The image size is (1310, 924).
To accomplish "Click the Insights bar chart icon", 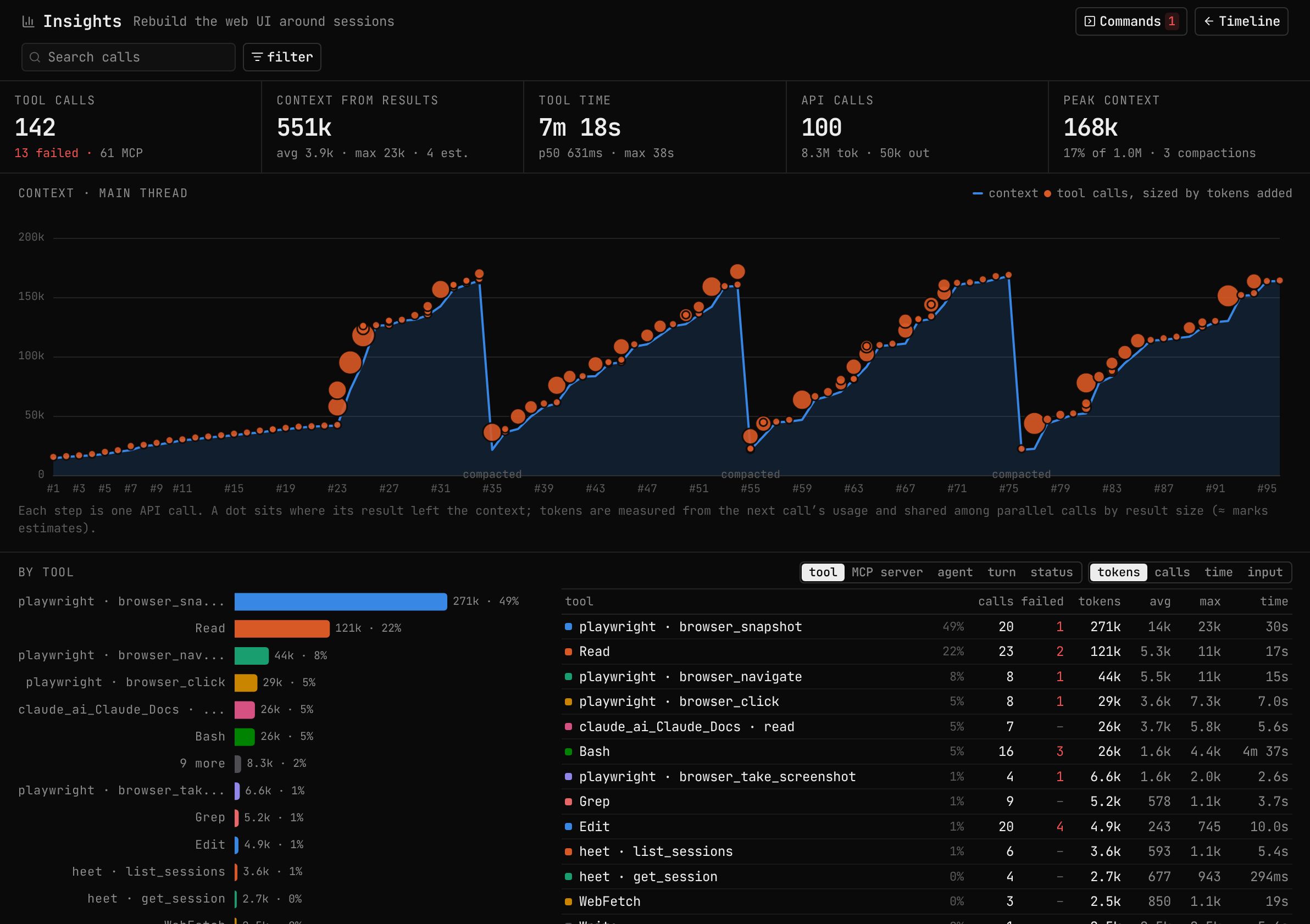I will point(28,21).
